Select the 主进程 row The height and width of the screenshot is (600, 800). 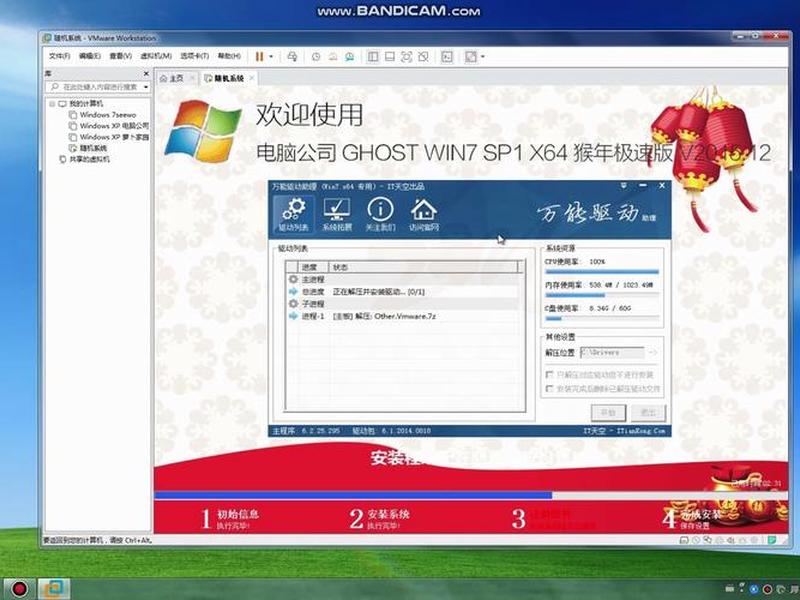pos(405,280)
